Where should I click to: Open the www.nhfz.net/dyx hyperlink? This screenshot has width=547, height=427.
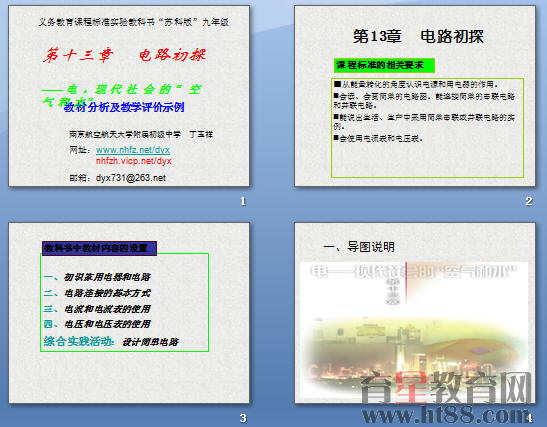tap(133, 150)
